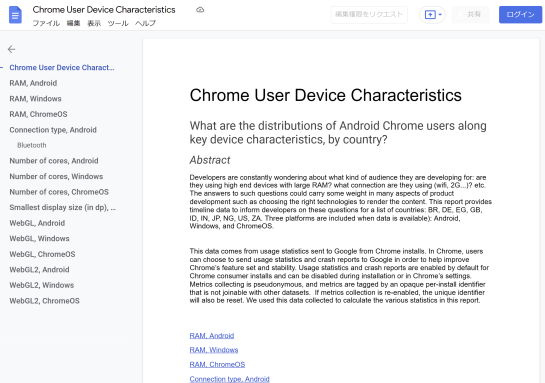Jump to Bluetooth outline subheading
The height and width of the screenshot is (383, 545).
tap(32, 145)
